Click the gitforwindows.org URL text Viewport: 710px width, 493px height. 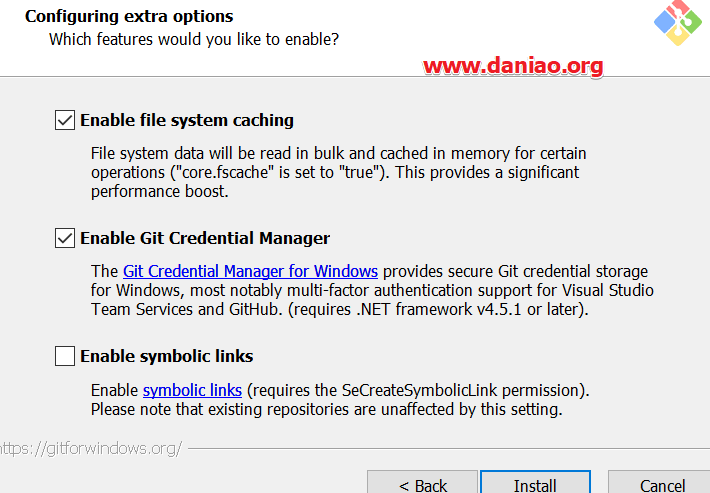91,448
